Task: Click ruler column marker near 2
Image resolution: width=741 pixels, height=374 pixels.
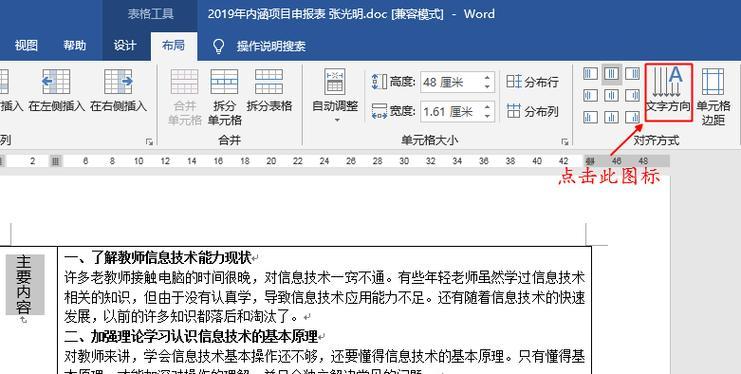Action: (x=56, y=161)
